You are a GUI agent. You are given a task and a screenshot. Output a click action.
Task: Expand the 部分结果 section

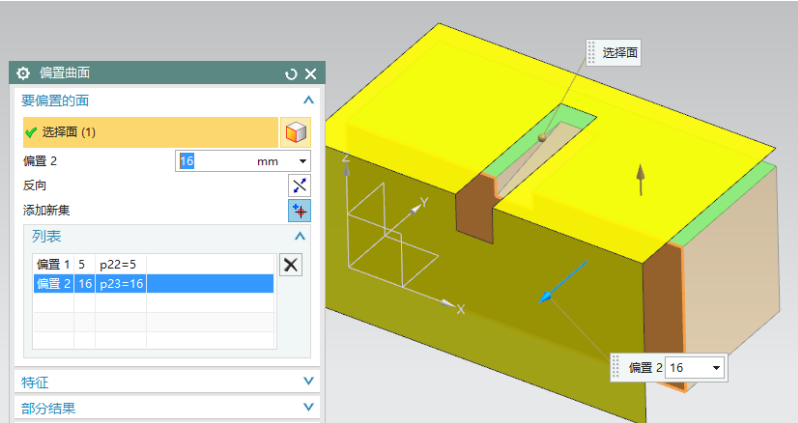pos(308,408)
